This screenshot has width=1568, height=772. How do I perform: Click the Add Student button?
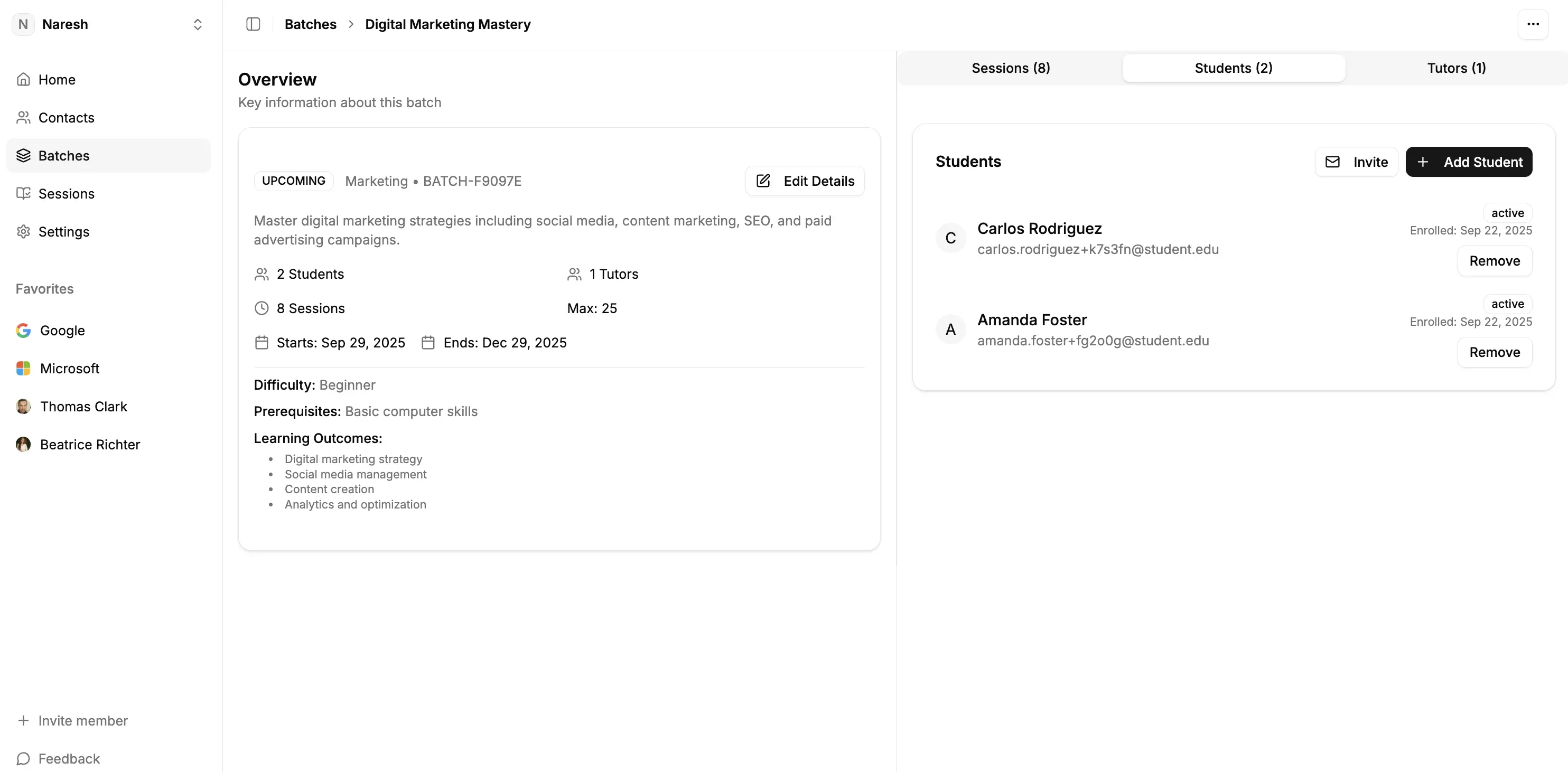tap(1468, 162)
